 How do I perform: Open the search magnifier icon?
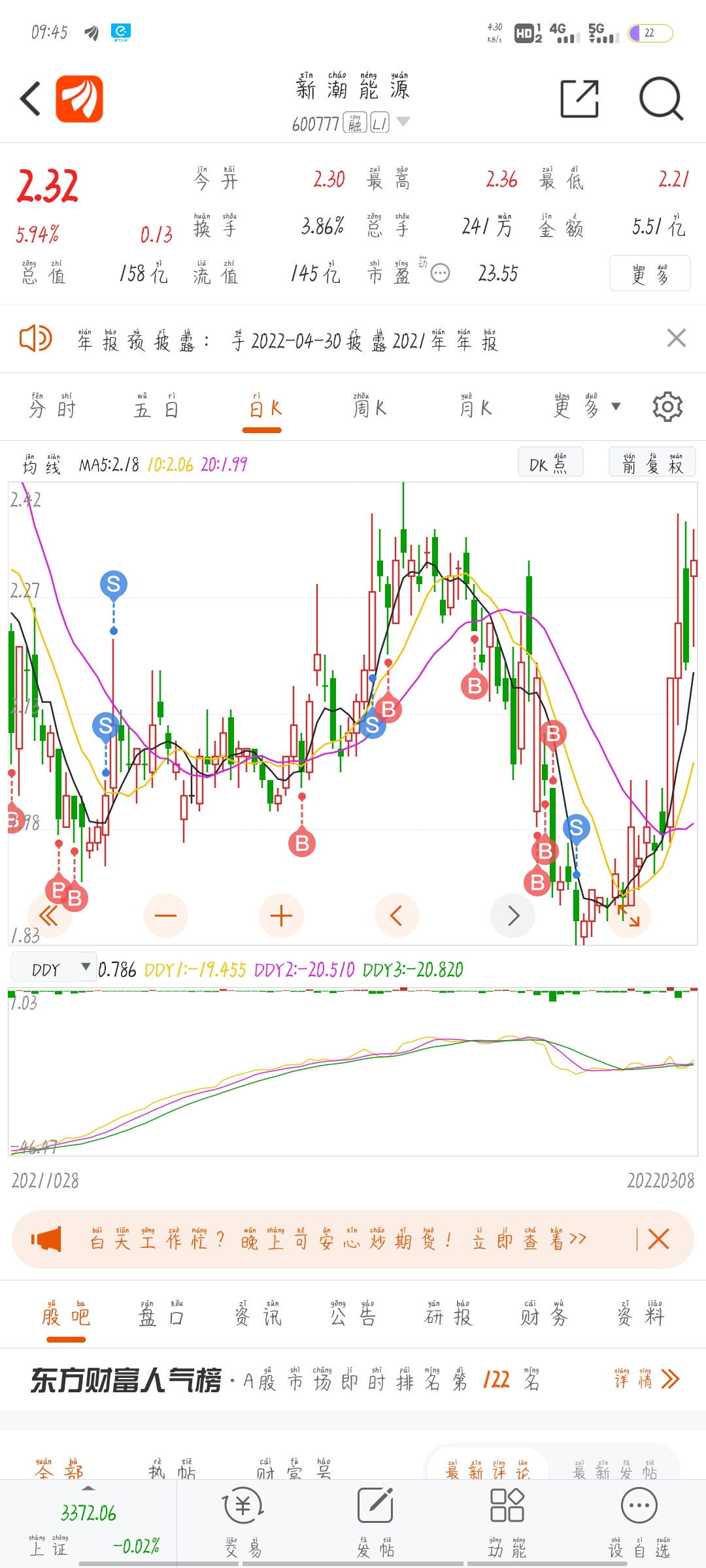pyautogui.click(x=661, y=99)
